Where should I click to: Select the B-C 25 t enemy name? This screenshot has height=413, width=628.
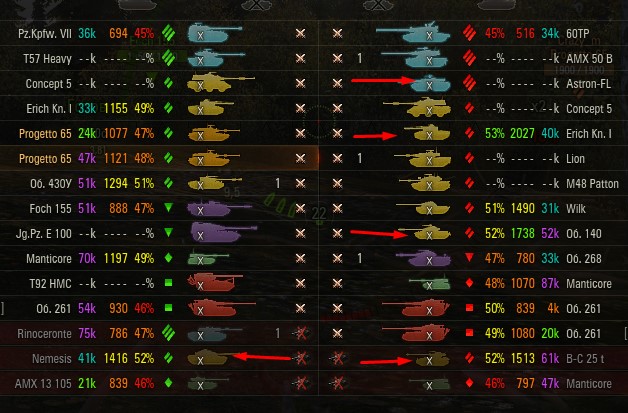pyautogui.click(x=585, y=359)
